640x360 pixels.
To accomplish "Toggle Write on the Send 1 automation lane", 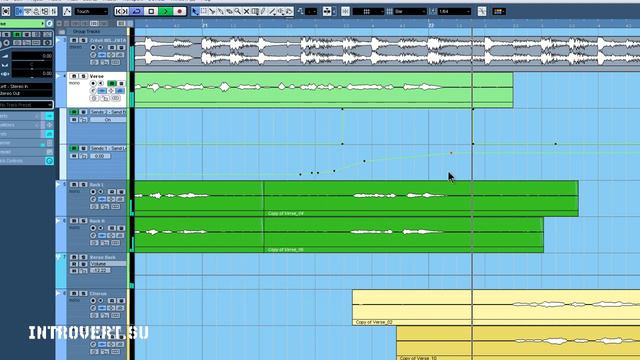I will click(83, 148).
